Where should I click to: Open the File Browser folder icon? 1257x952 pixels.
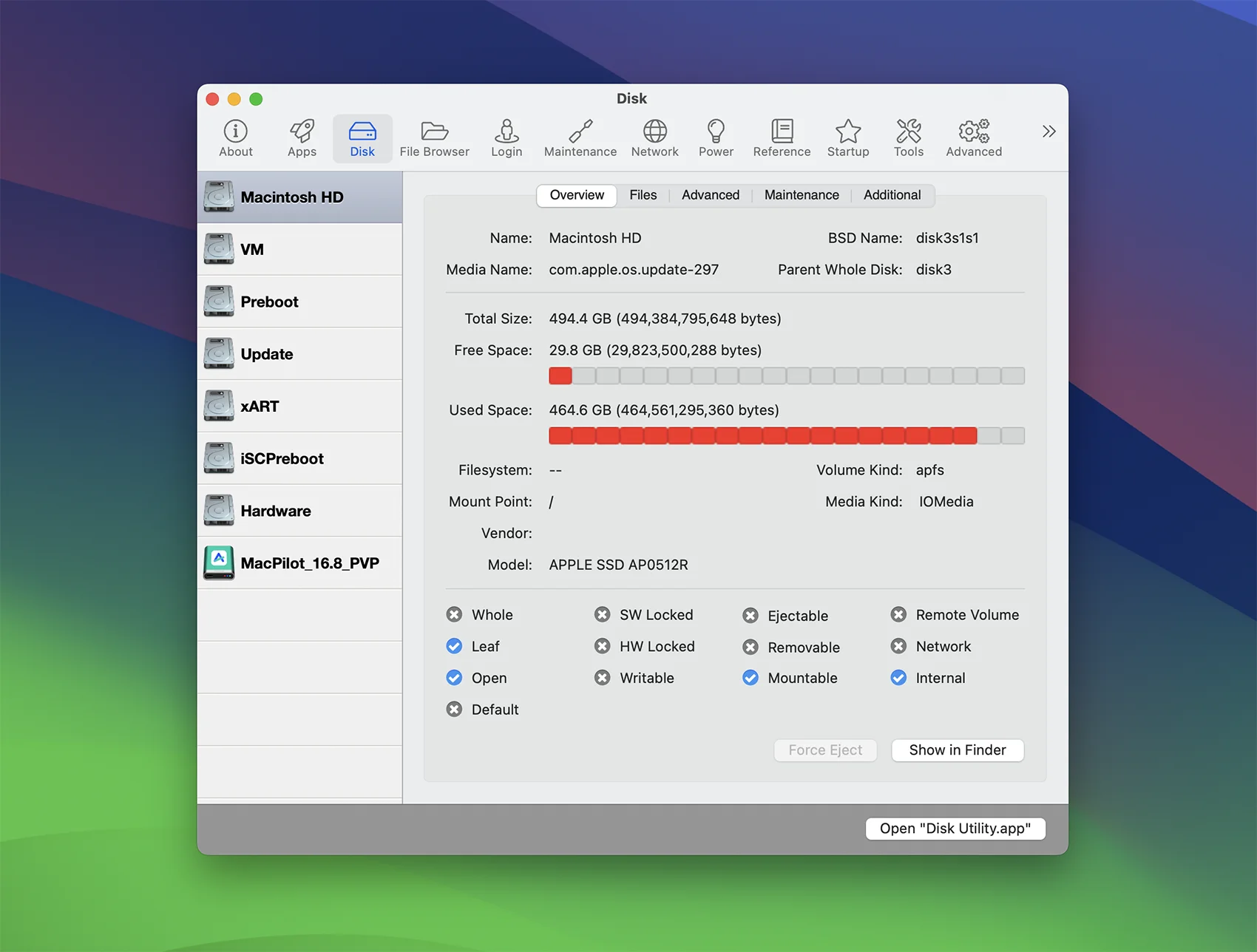(x=435, y=138)
